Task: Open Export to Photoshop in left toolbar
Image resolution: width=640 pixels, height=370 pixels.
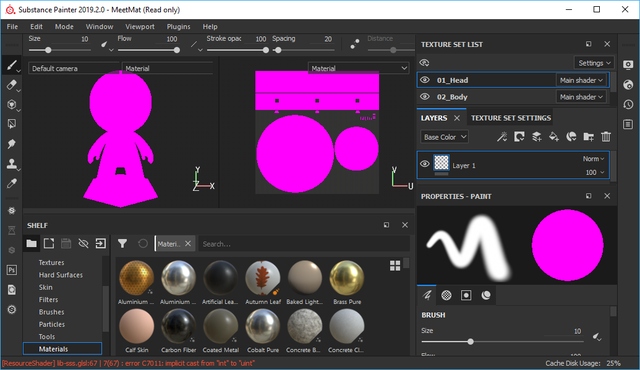Action: coord(11,270)
